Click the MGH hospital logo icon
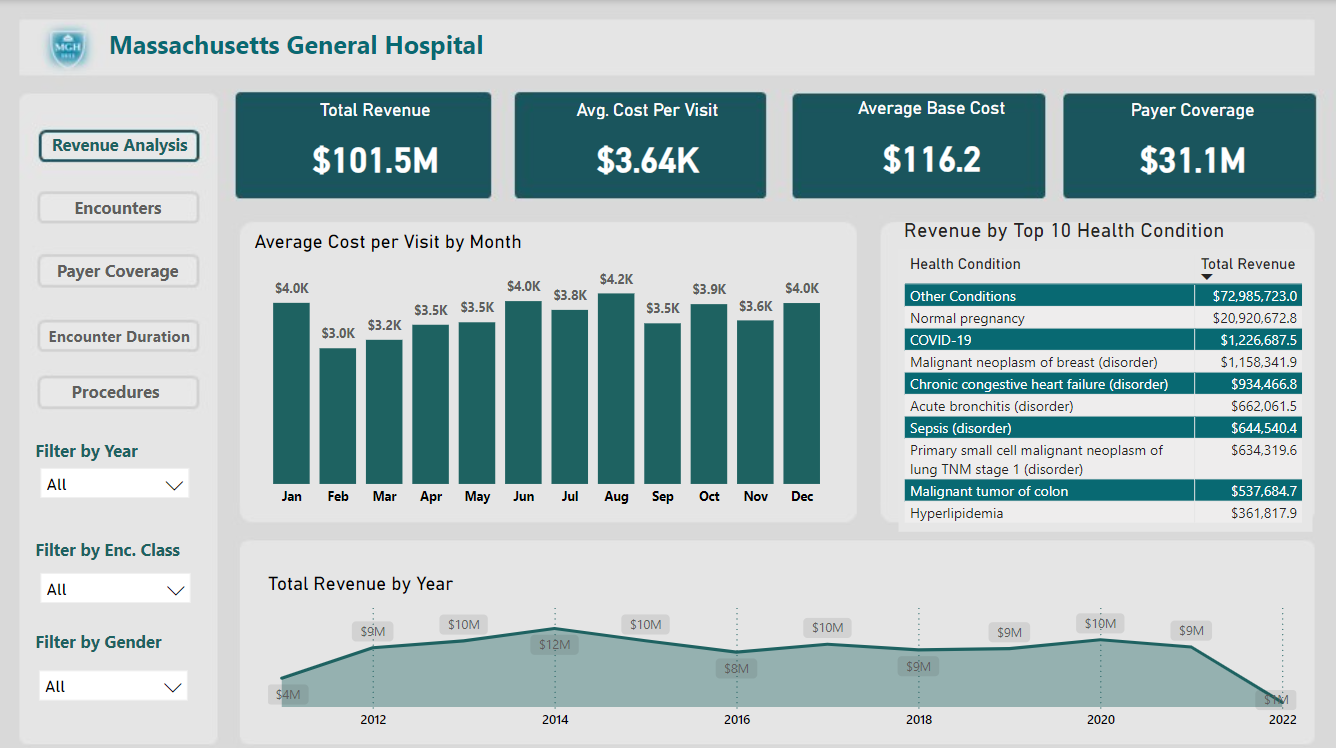1336x748 pixels. coord(69,47)
